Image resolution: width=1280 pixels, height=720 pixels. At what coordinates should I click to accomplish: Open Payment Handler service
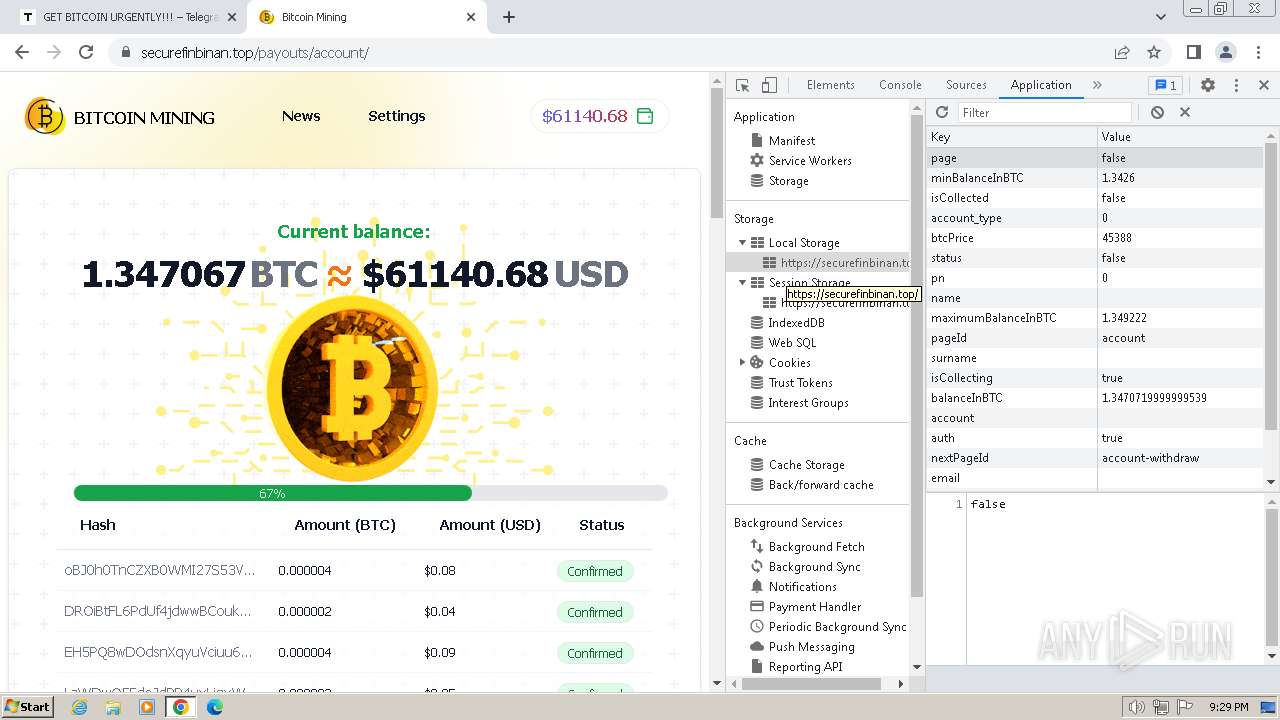click(814, 607)
